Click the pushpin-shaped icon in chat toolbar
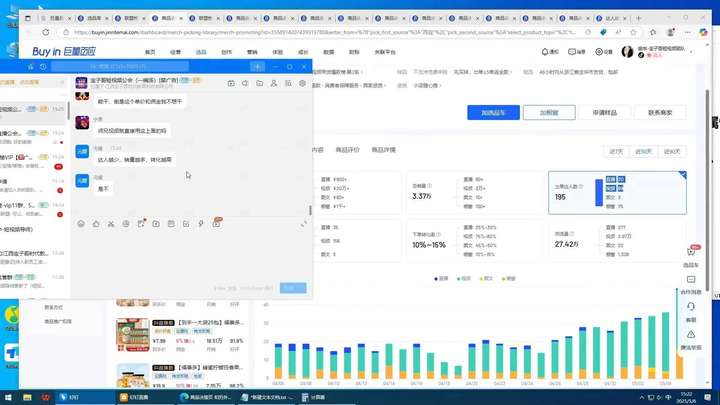720x405 pixels. 201,224
